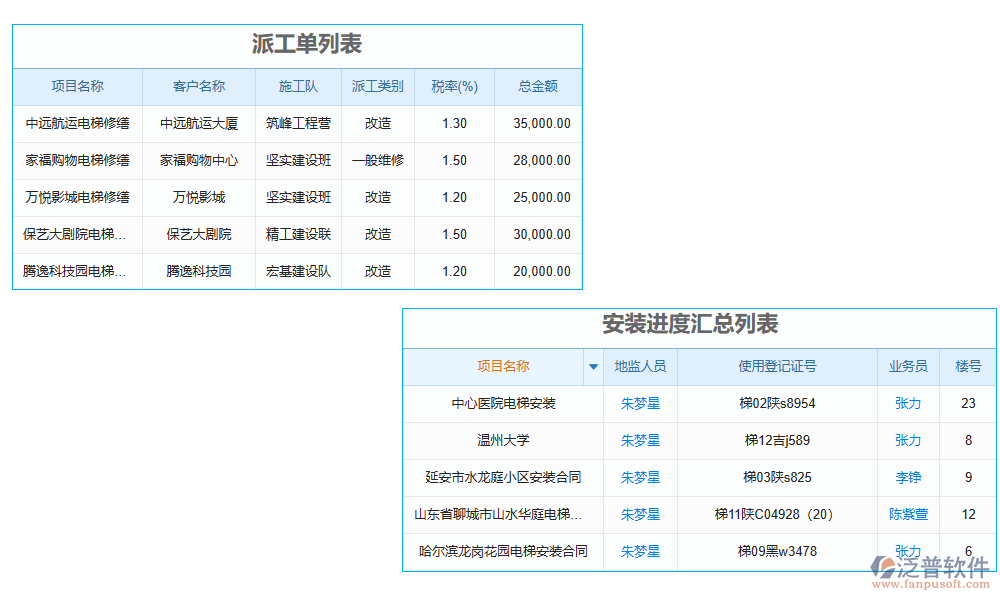
Task: Click 张力 salesperson link for 温州大学
Action: tap(907, 441)
